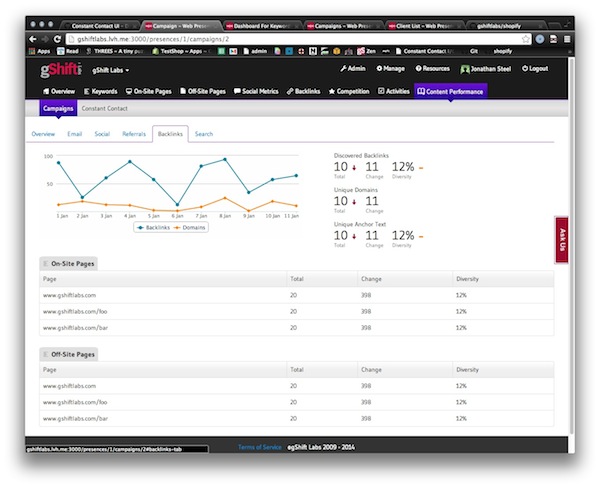Go to On-Site Pages in the nav bar
The image size is (600, 488).
click(148, 91)
